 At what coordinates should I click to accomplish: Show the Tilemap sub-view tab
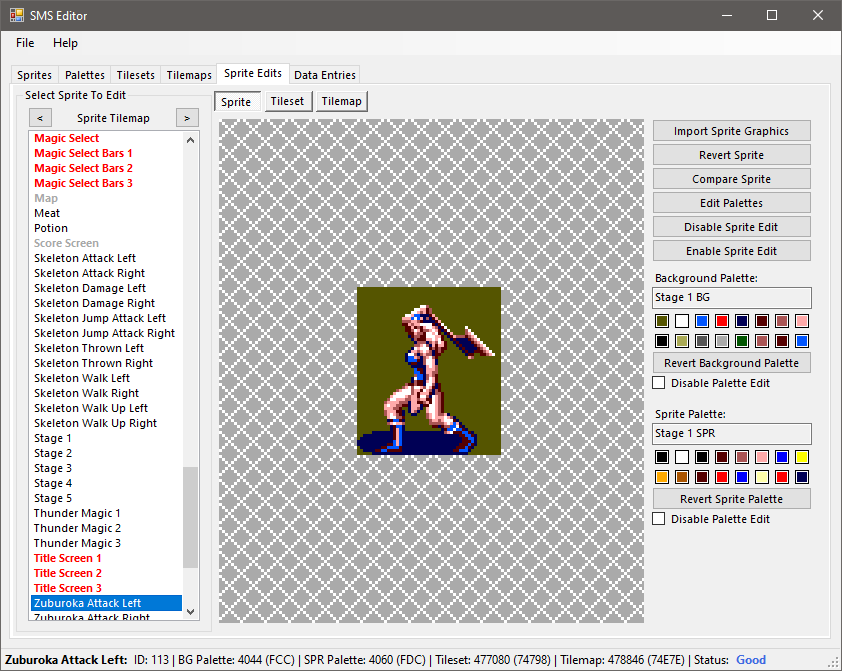(342, 101)
